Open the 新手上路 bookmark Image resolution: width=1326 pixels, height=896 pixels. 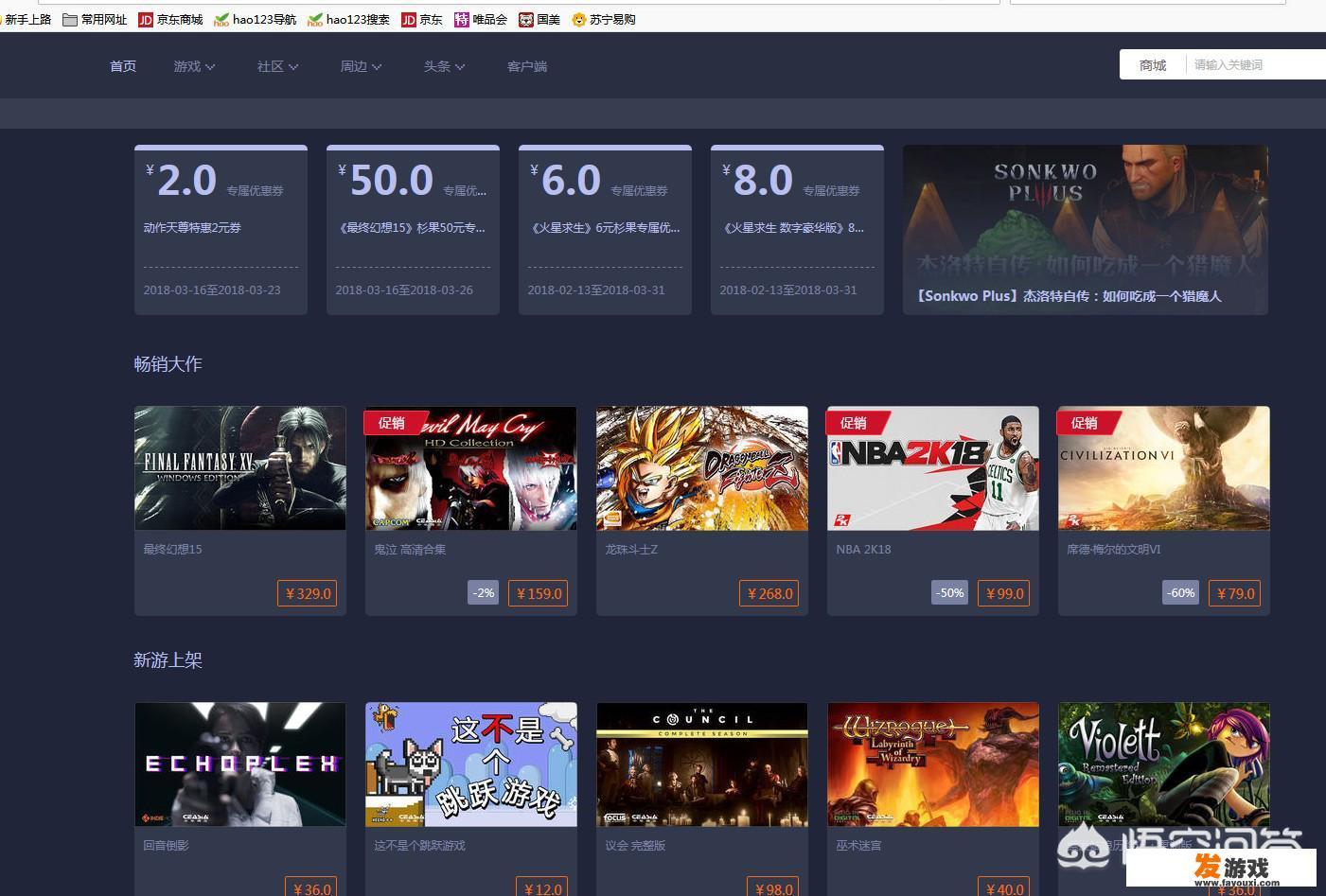[27, 19]
